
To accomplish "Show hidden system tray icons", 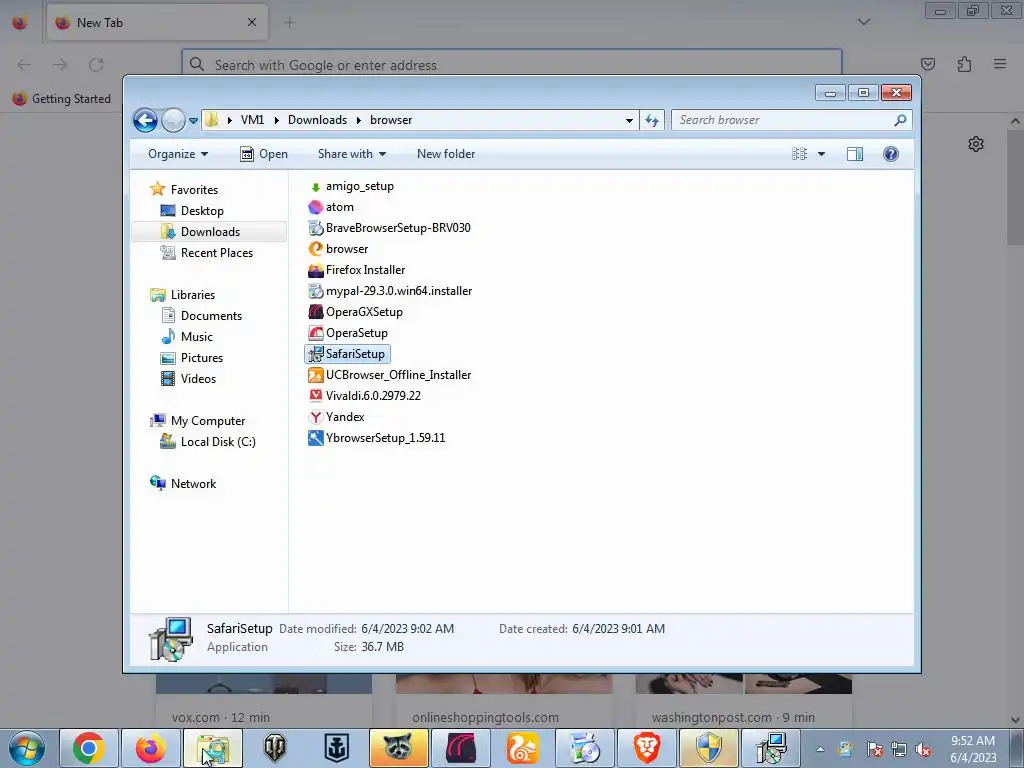I will 820,750.
